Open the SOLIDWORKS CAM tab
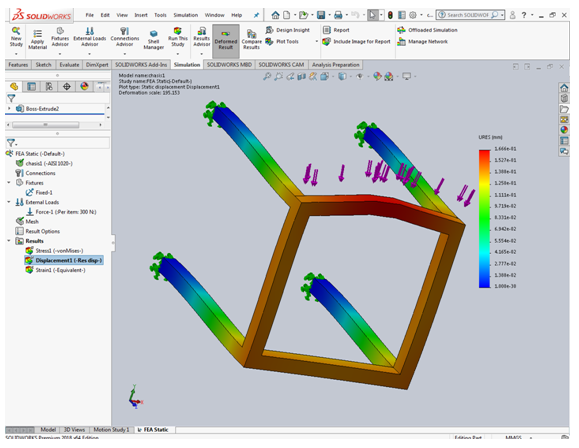Viewport: 579px width, 448px height. pyautogui.click(x=281, y=65)
